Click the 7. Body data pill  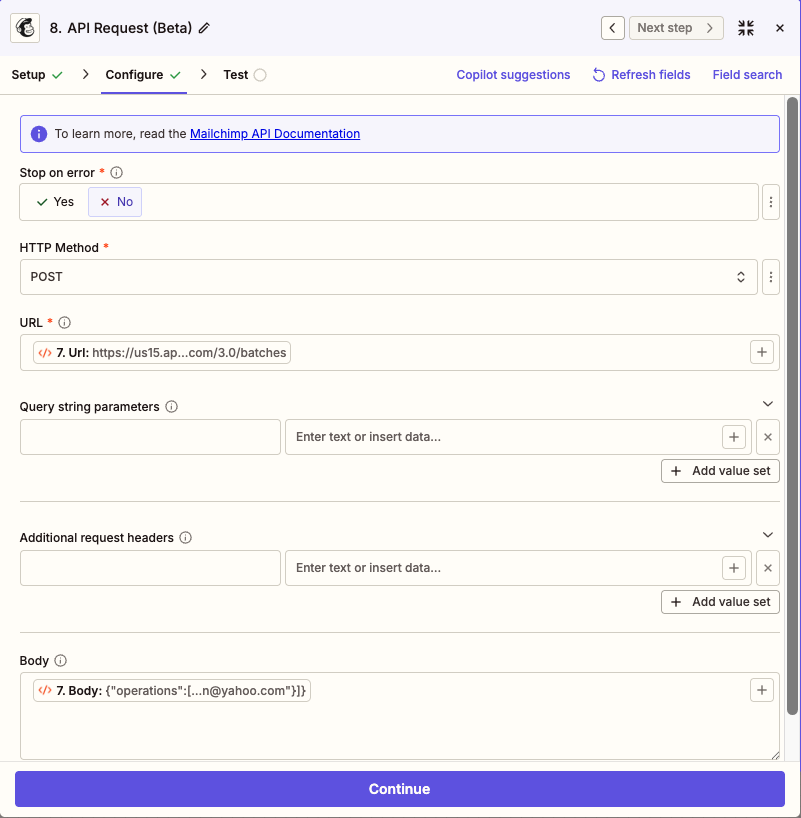click(x=172, y=691)
